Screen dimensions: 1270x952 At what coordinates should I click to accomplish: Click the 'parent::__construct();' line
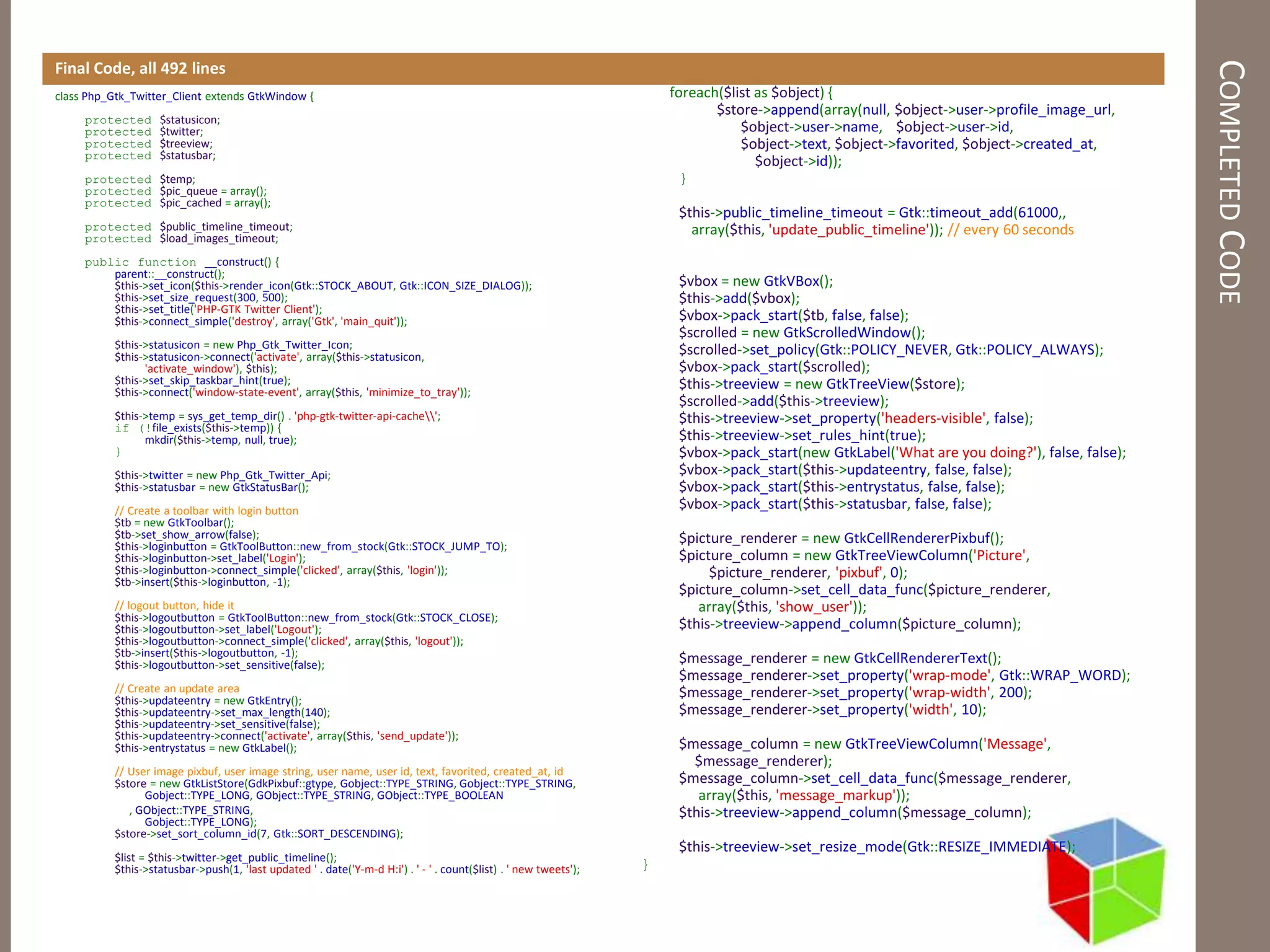tap(170, 274)
